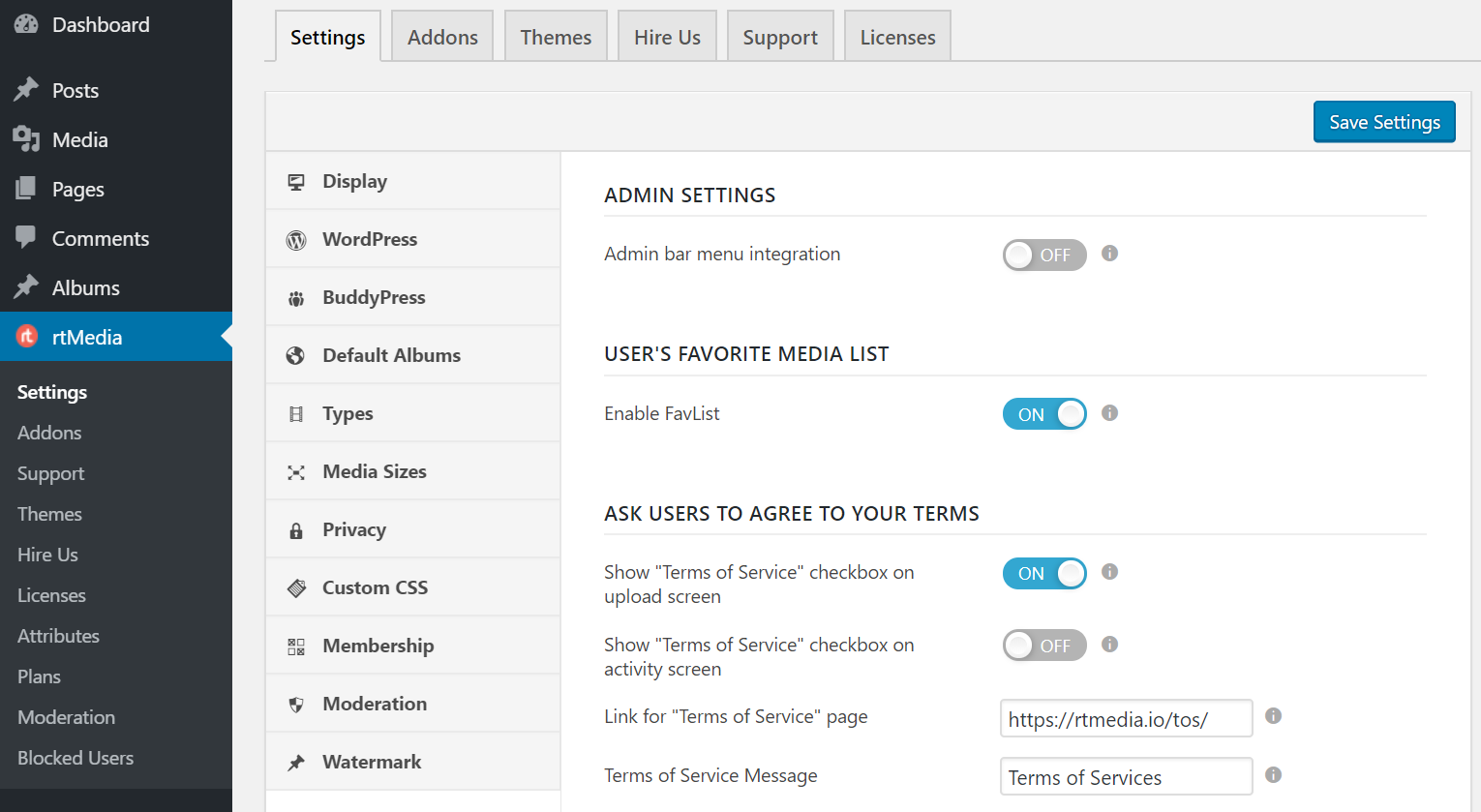Open the Hire Us tab
Viewport: 1481px width, 812px height.
(667, 36)
